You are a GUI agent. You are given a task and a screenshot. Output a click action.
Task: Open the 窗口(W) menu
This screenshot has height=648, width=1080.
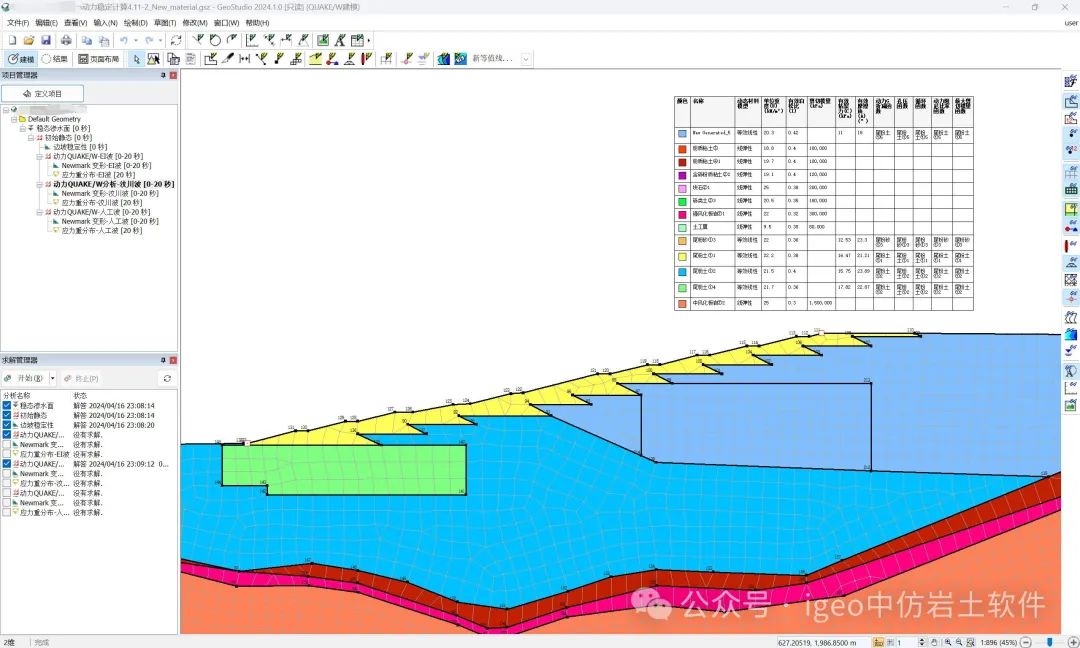[x=226, y=22]
